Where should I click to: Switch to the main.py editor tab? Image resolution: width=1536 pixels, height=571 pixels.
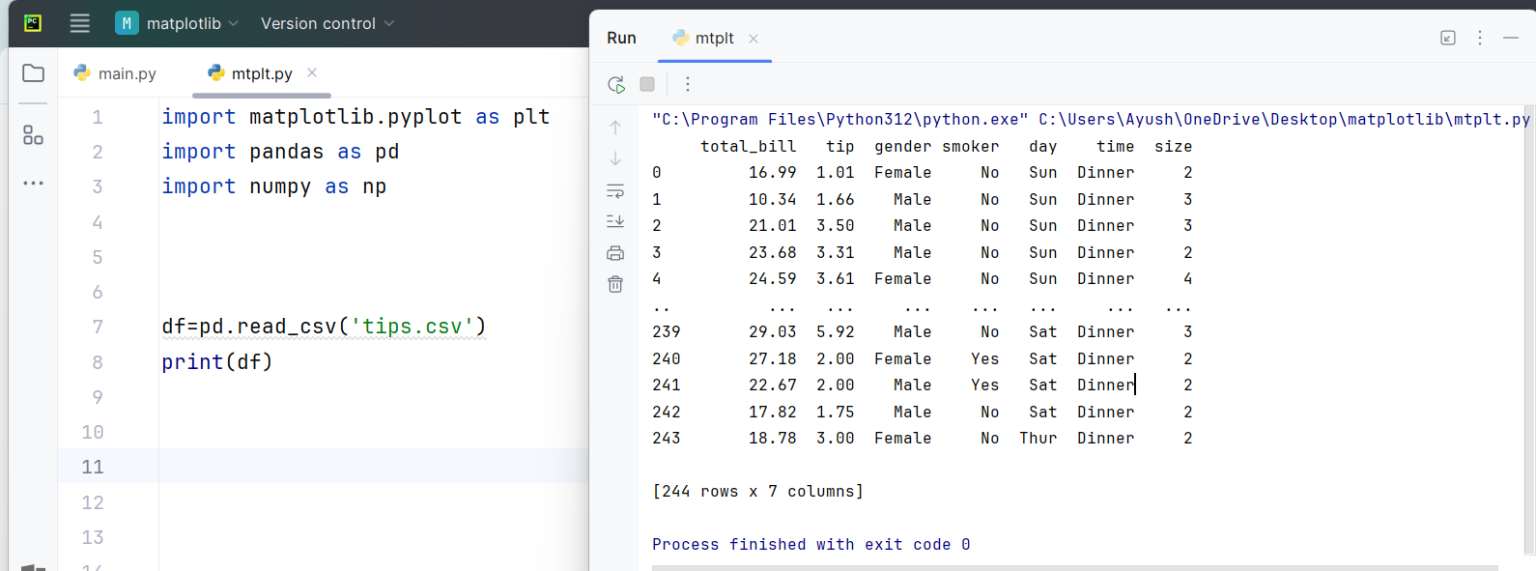pos(115,74)
